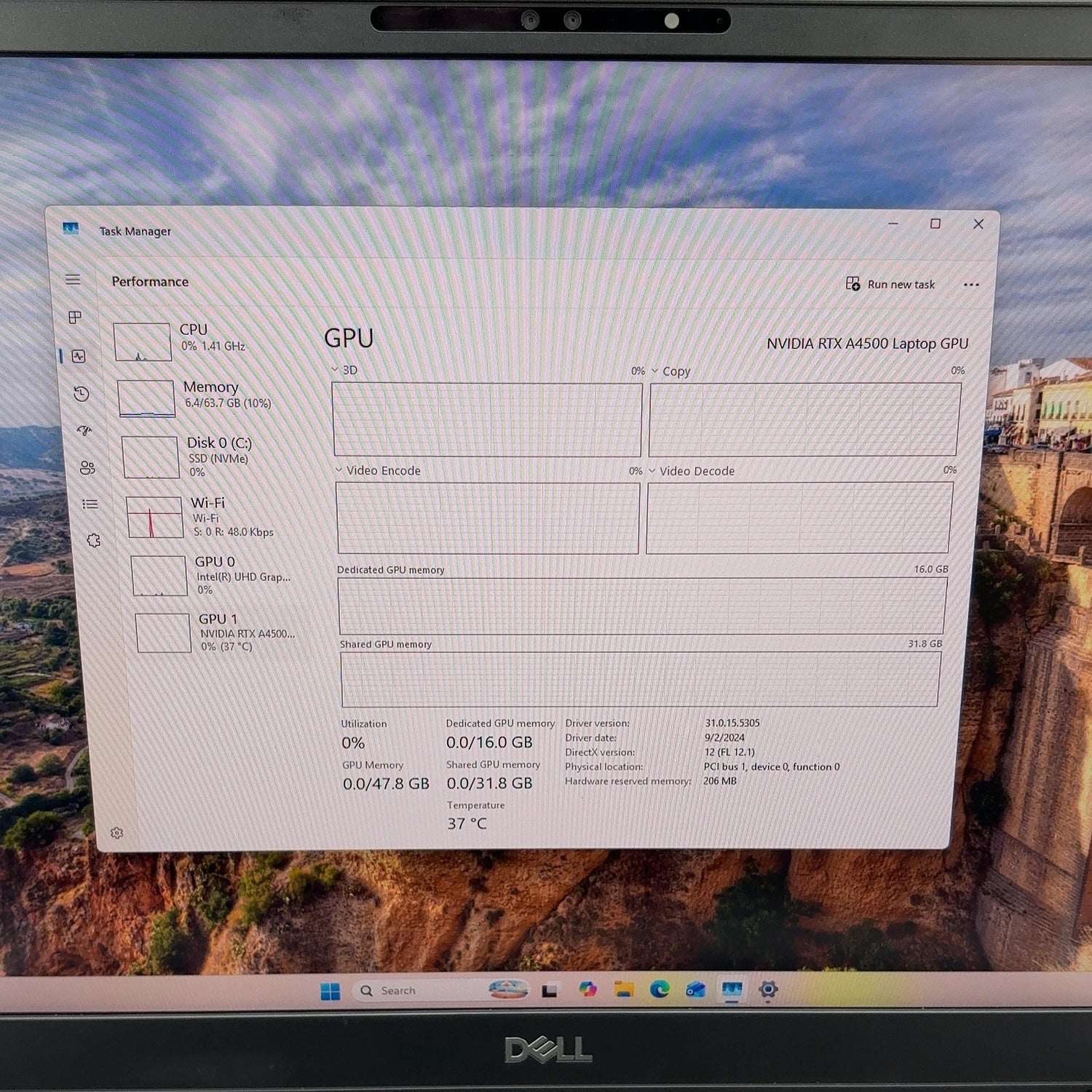Maximize the Task Manager window
1092x1092 pixels.
(x=935, y=223)
